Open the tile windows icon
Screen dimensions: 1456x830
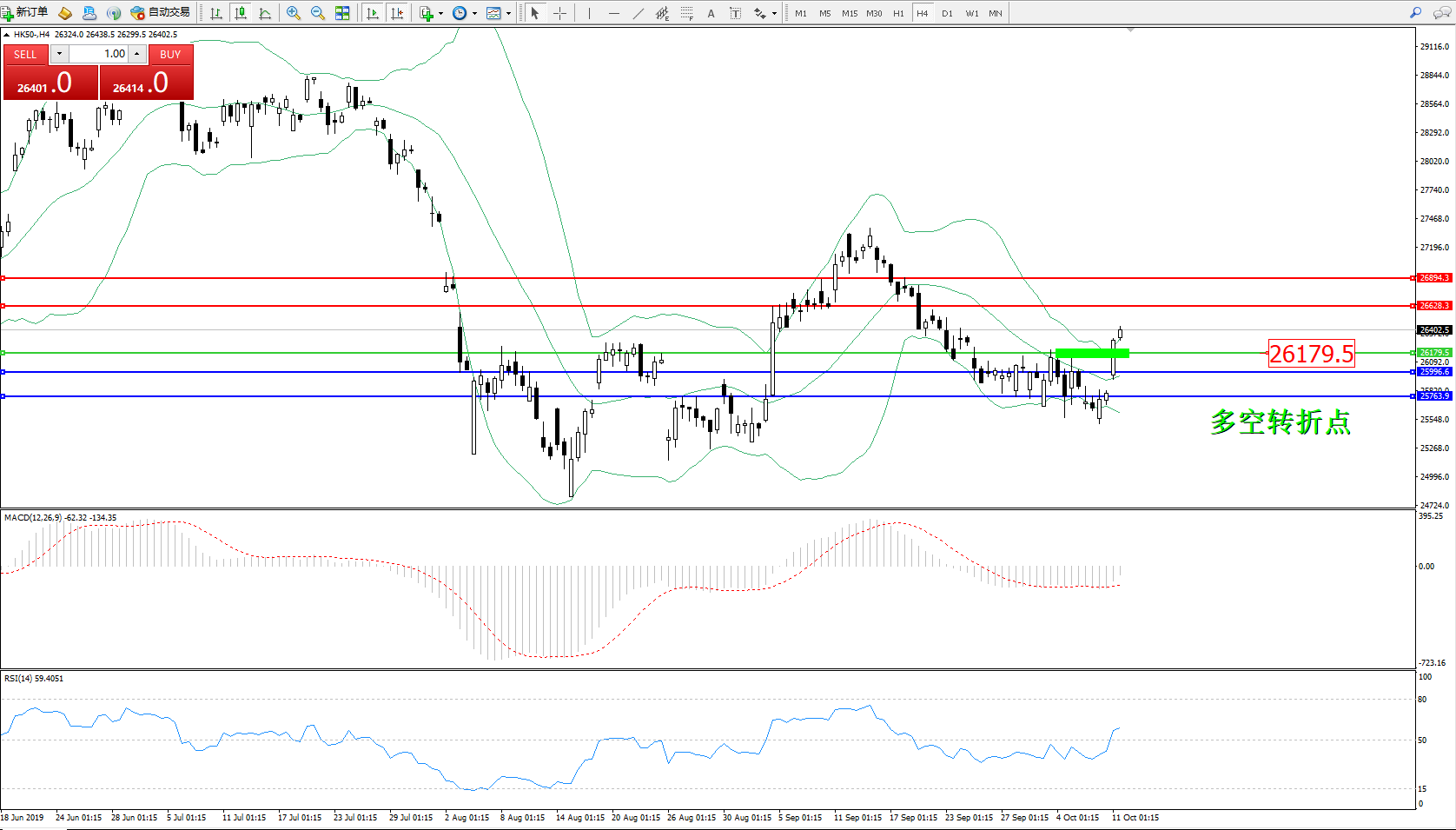[x=342, y=13]
